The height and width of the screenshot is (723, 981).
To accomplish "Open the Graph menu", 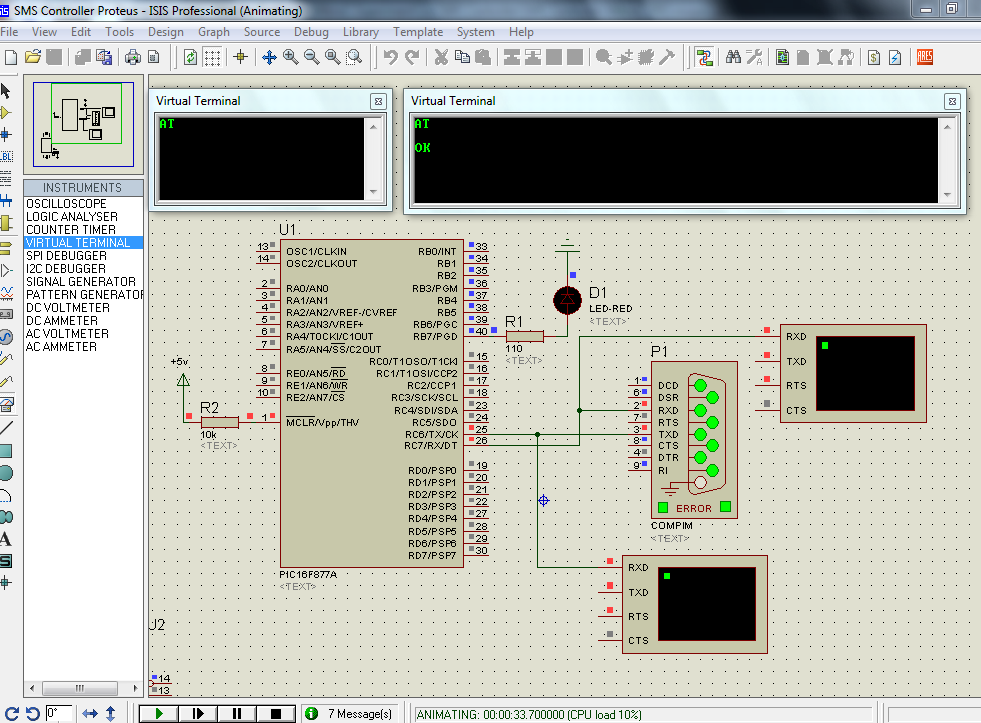I will 214,32.
